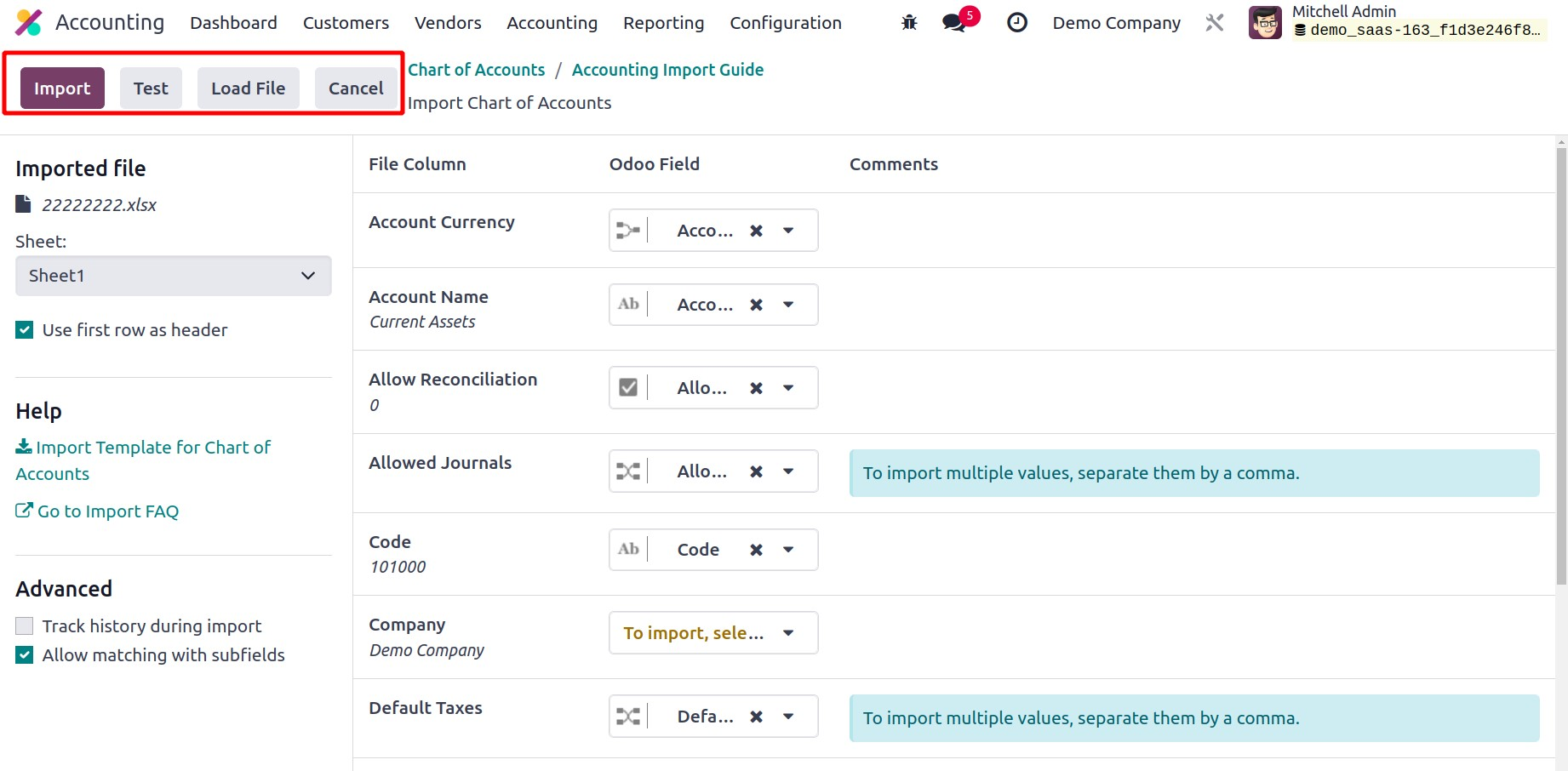1568x771 pixels.
Task: Clear the Account Currency field mapping
Action: (x=756, y=231)
